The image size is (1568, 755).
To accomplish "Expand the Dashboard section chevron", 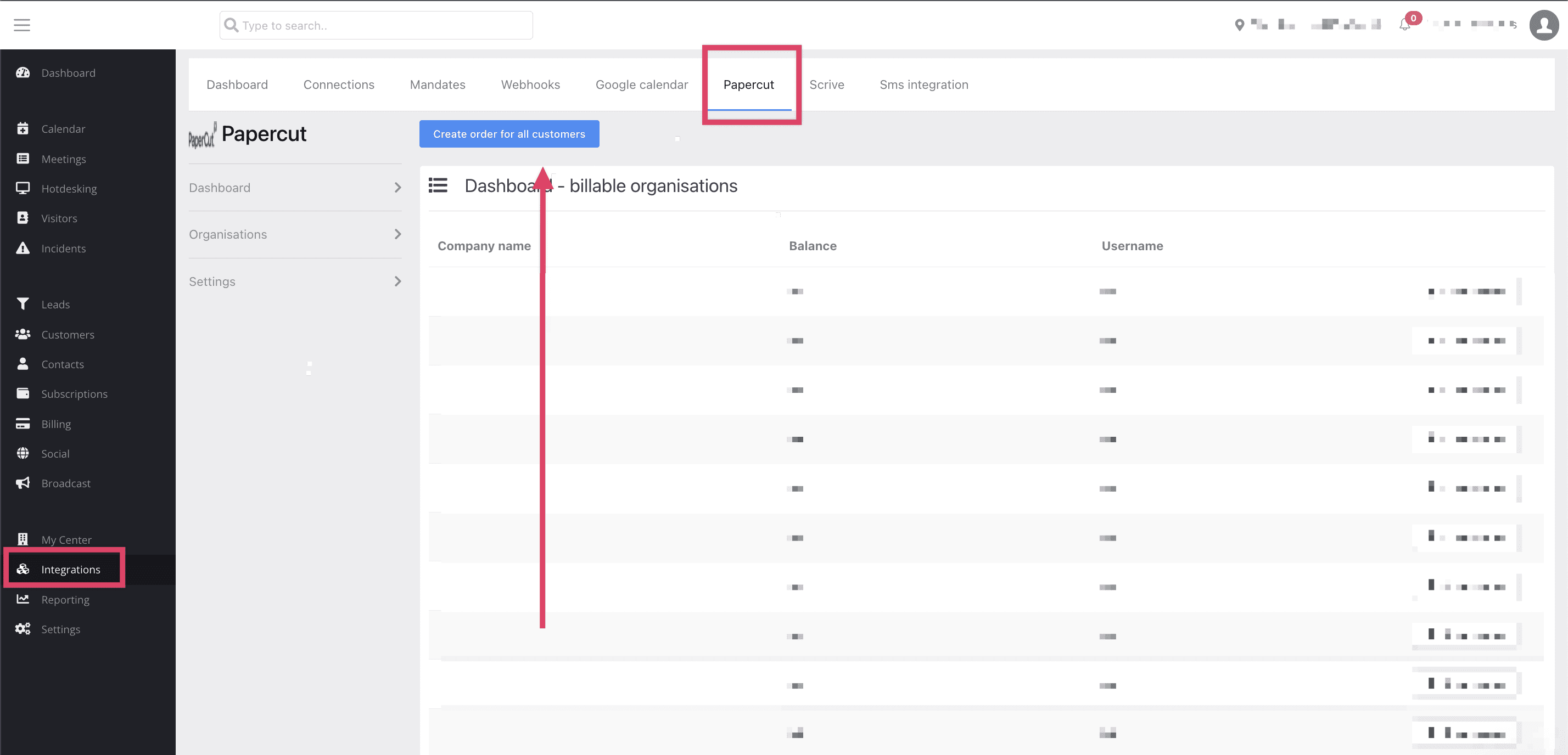I will 398,188.
